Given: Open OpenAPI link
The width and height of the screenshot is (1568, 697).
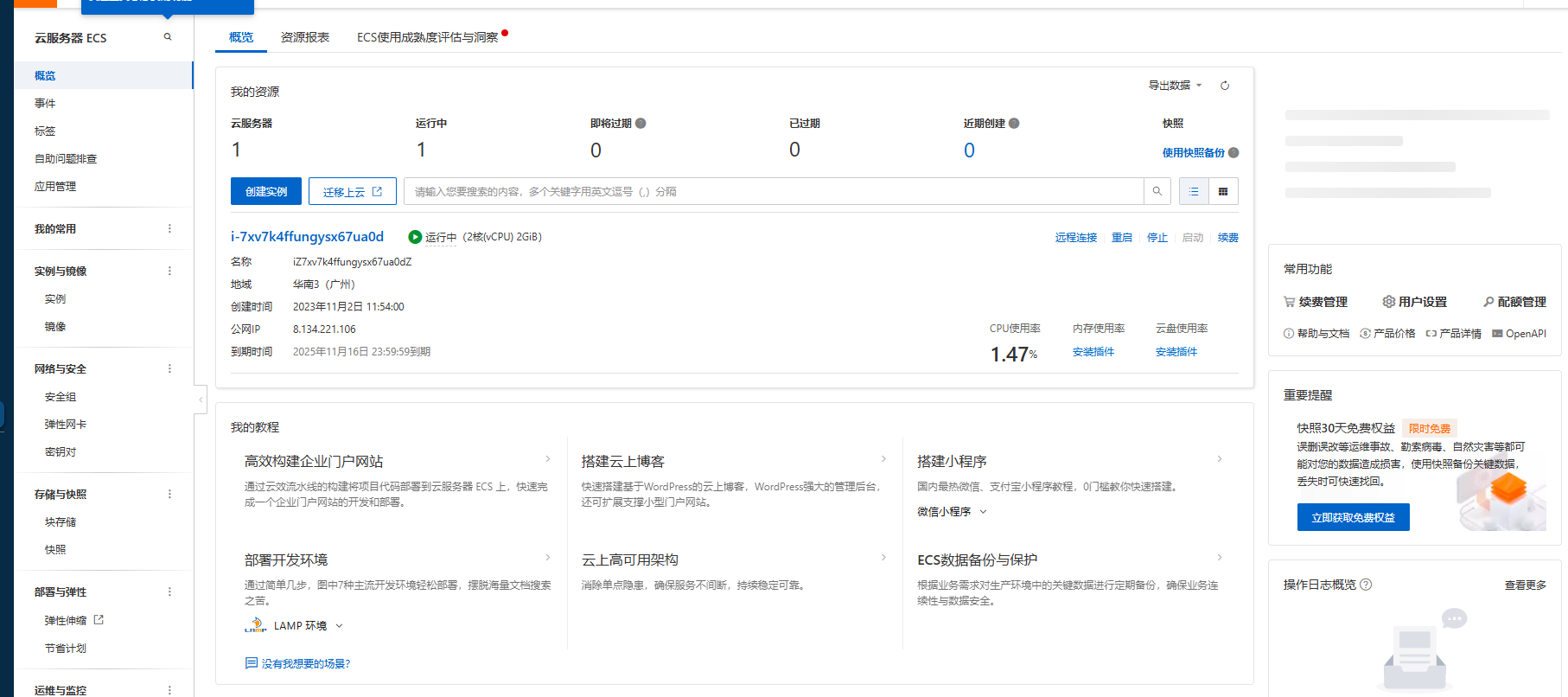Looking at the screenshot, I should 1520,334.
